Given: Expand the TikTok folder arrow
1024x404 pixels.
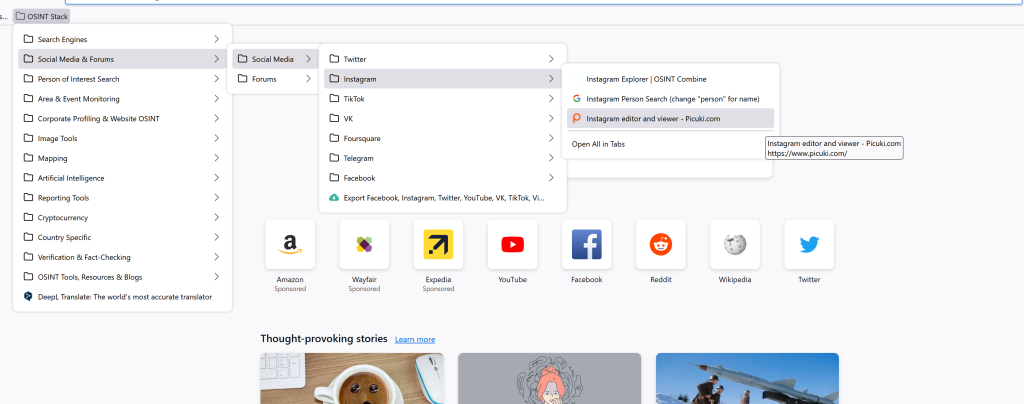Looking at the screenshot, I should pyautogui.click(x=551, y=99).
